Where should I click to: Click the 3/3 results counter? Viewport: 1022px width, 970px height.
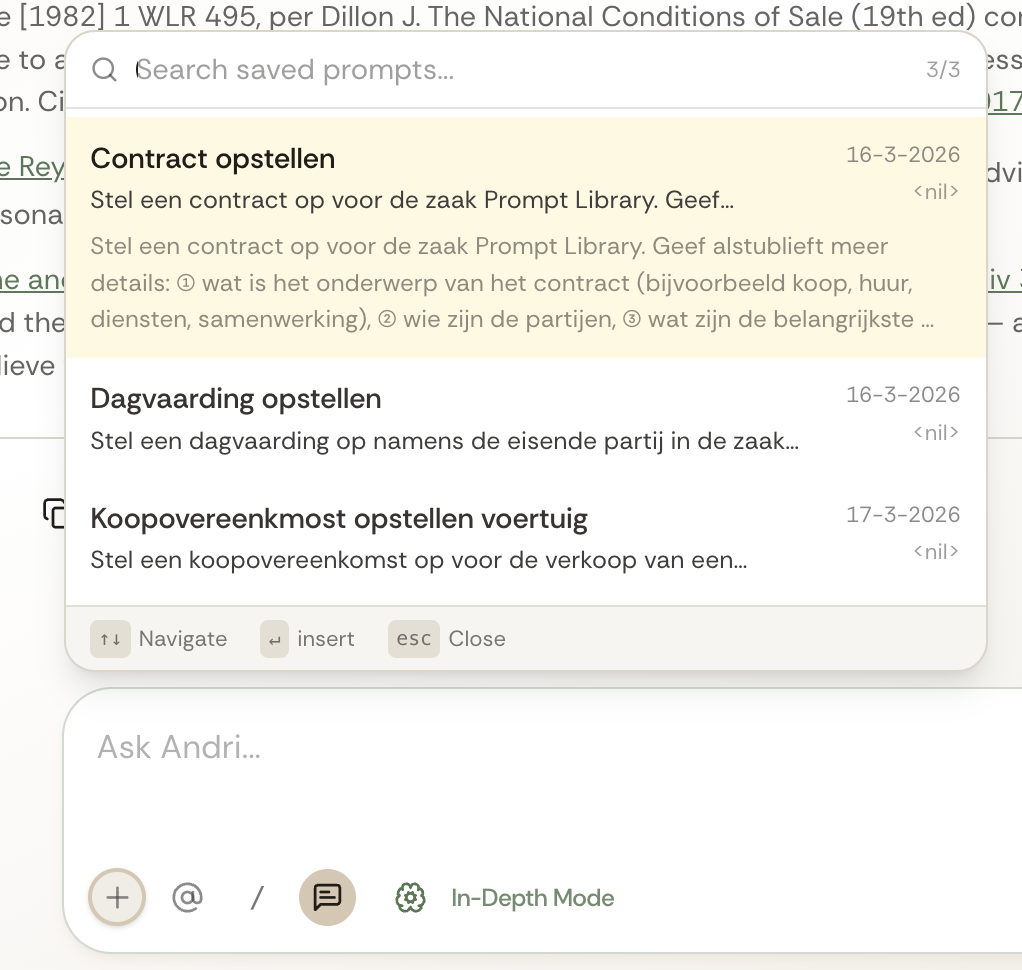coord(942,70)
